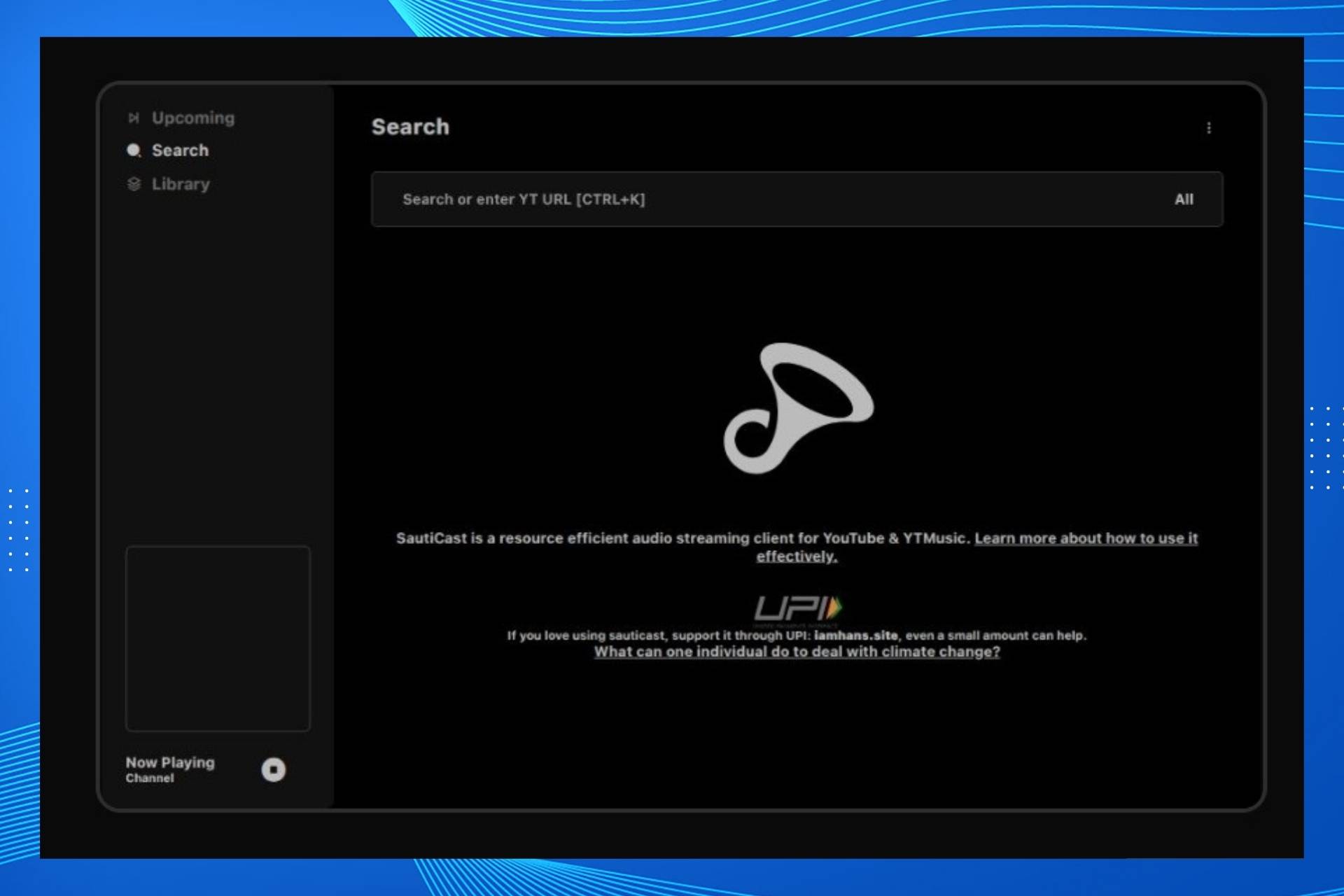Open the climate change question link

797,652
